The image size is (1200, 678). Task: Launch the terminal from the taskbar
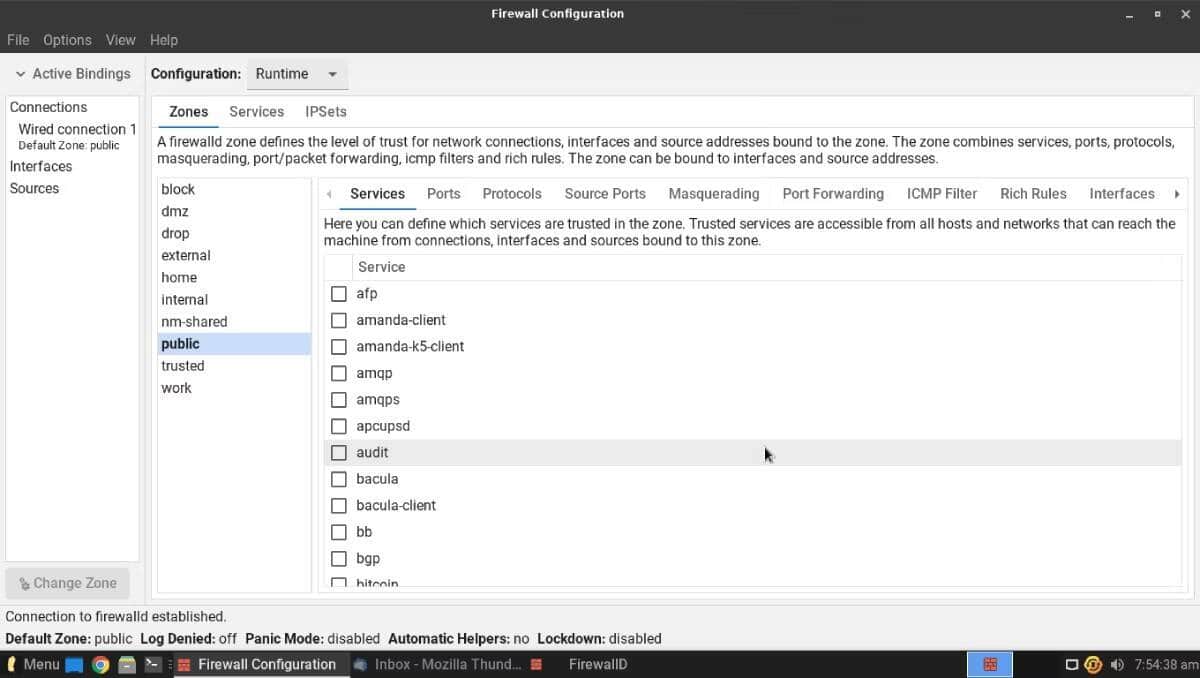coord(152,664)
